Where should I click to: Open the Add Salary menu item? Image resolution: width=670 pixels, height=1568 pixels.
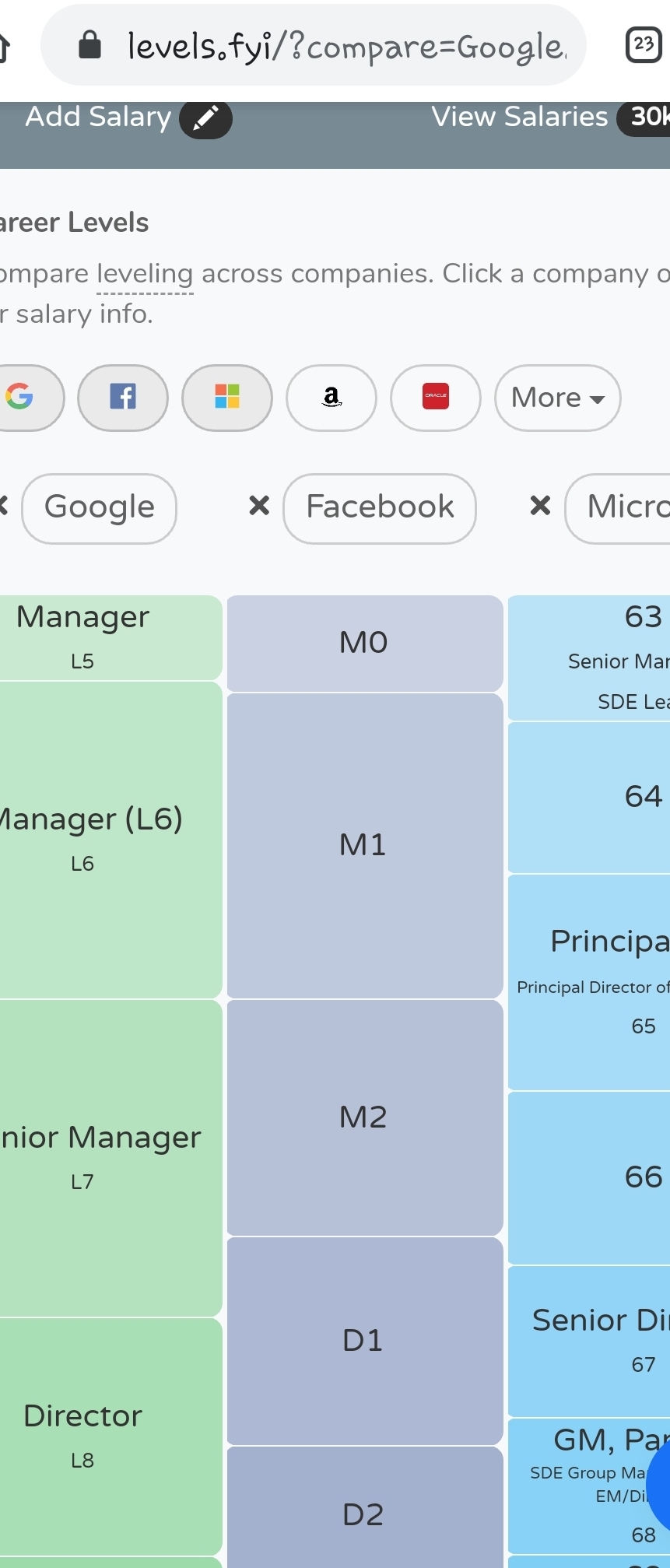point(98,117)
